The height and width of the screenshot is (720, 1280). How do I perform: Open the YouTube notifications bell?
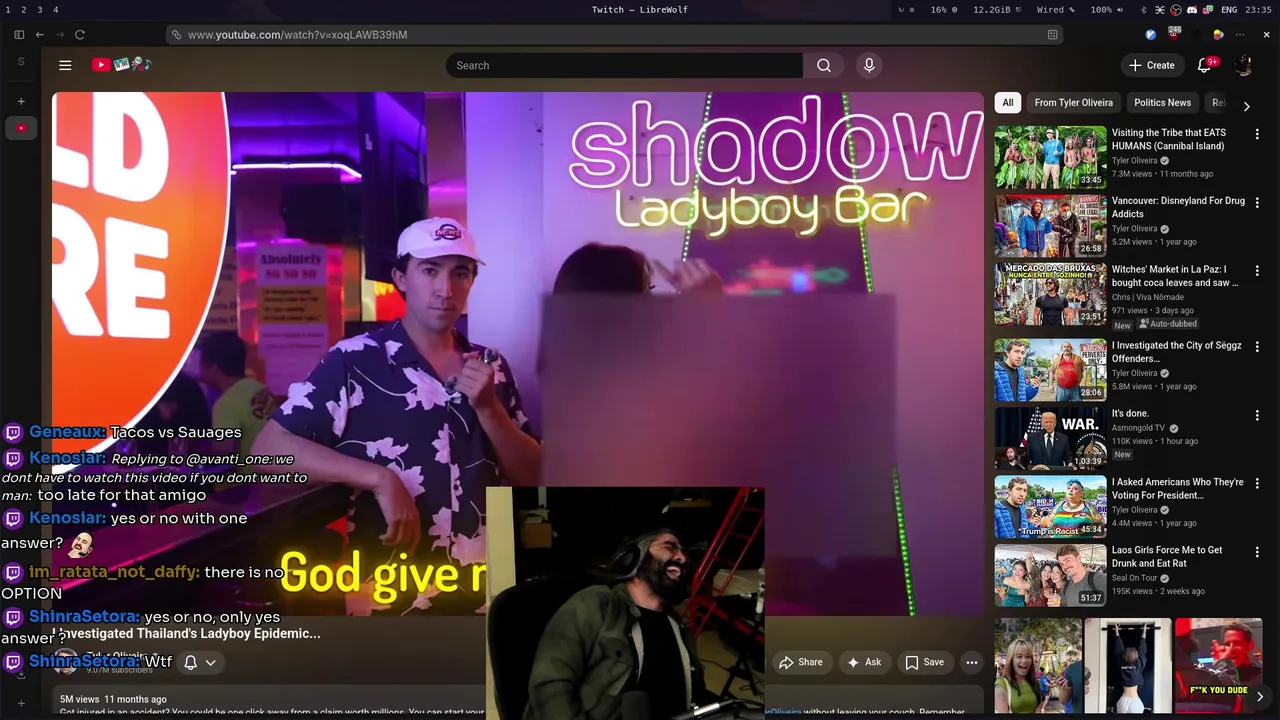coord(1204,65)
